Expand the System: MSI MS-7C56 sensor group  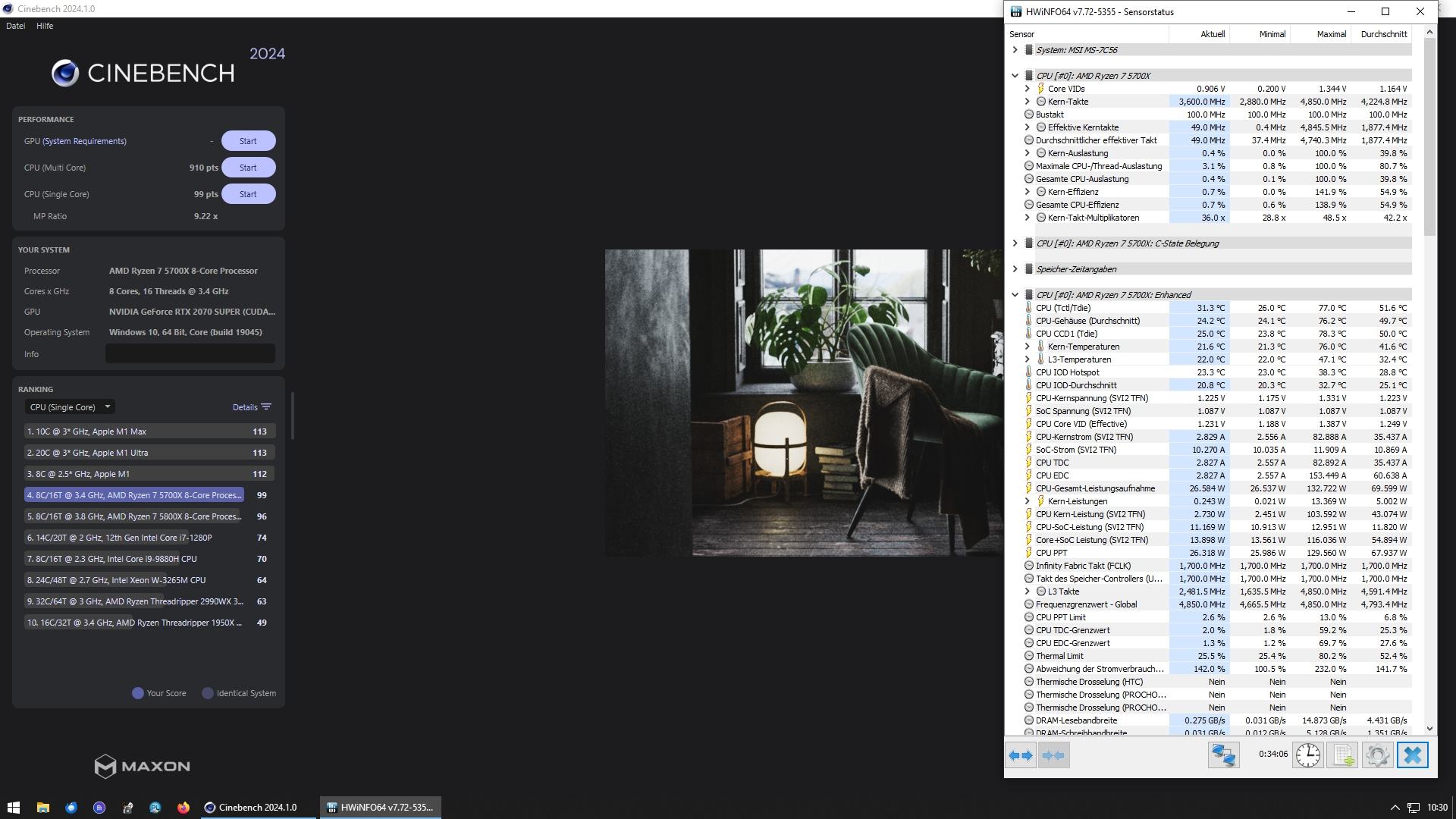tap(1015, 50)
